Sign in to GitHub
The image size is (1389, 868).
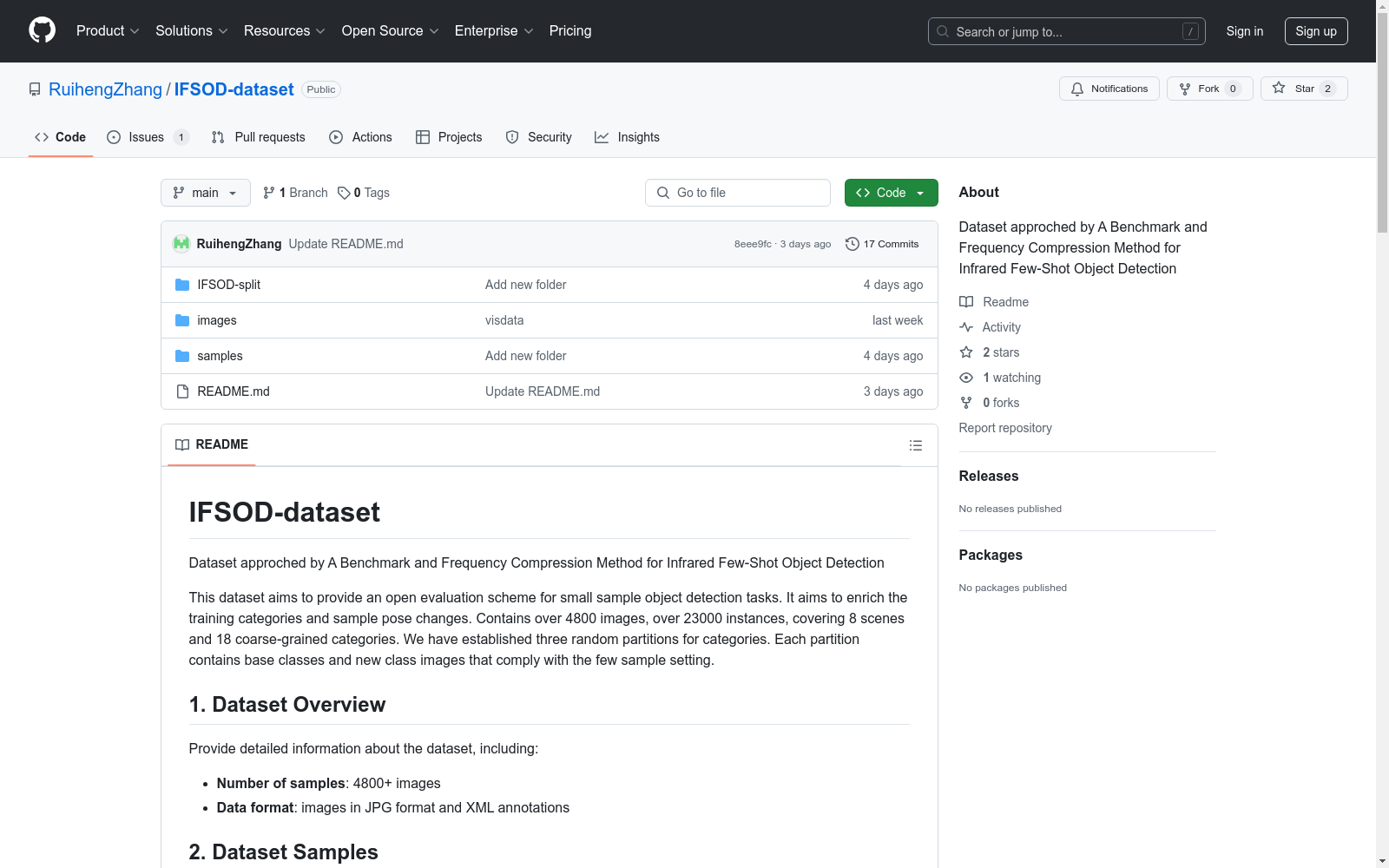pos(1245,31)
